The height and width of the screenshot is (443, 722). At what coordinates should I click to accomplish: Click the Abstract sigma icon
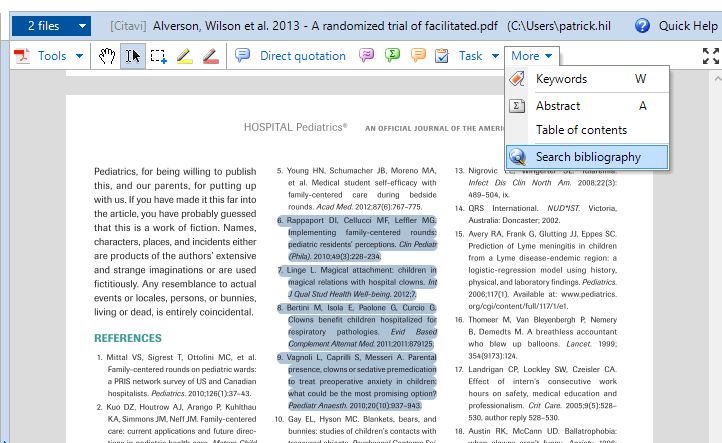click(x=517, y=106)
